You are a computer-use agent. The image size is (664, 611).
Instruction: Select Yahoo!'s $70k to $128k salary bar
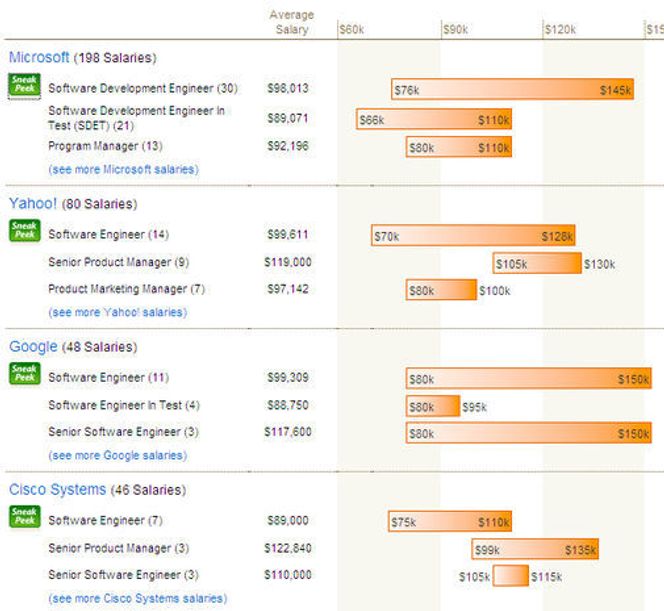click(x=473, y=235)
